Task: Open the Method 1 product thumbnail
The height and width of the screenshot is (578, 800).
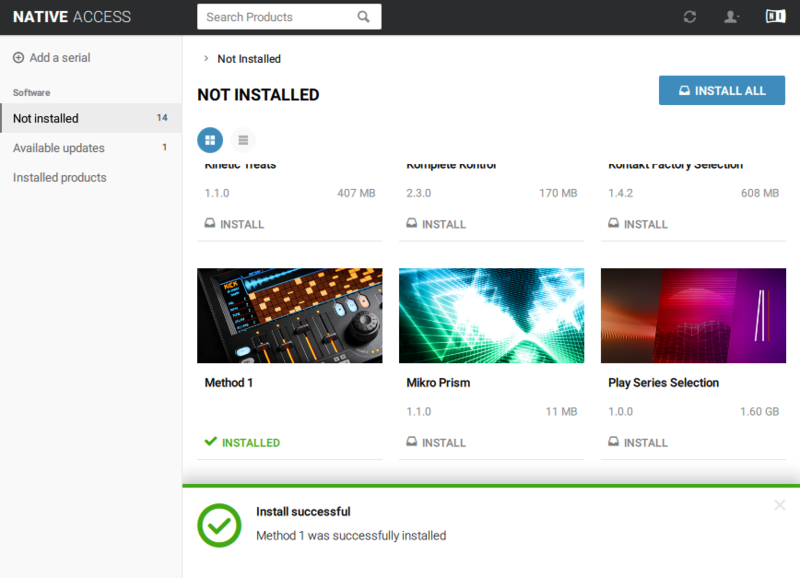Action: (290, 315)
